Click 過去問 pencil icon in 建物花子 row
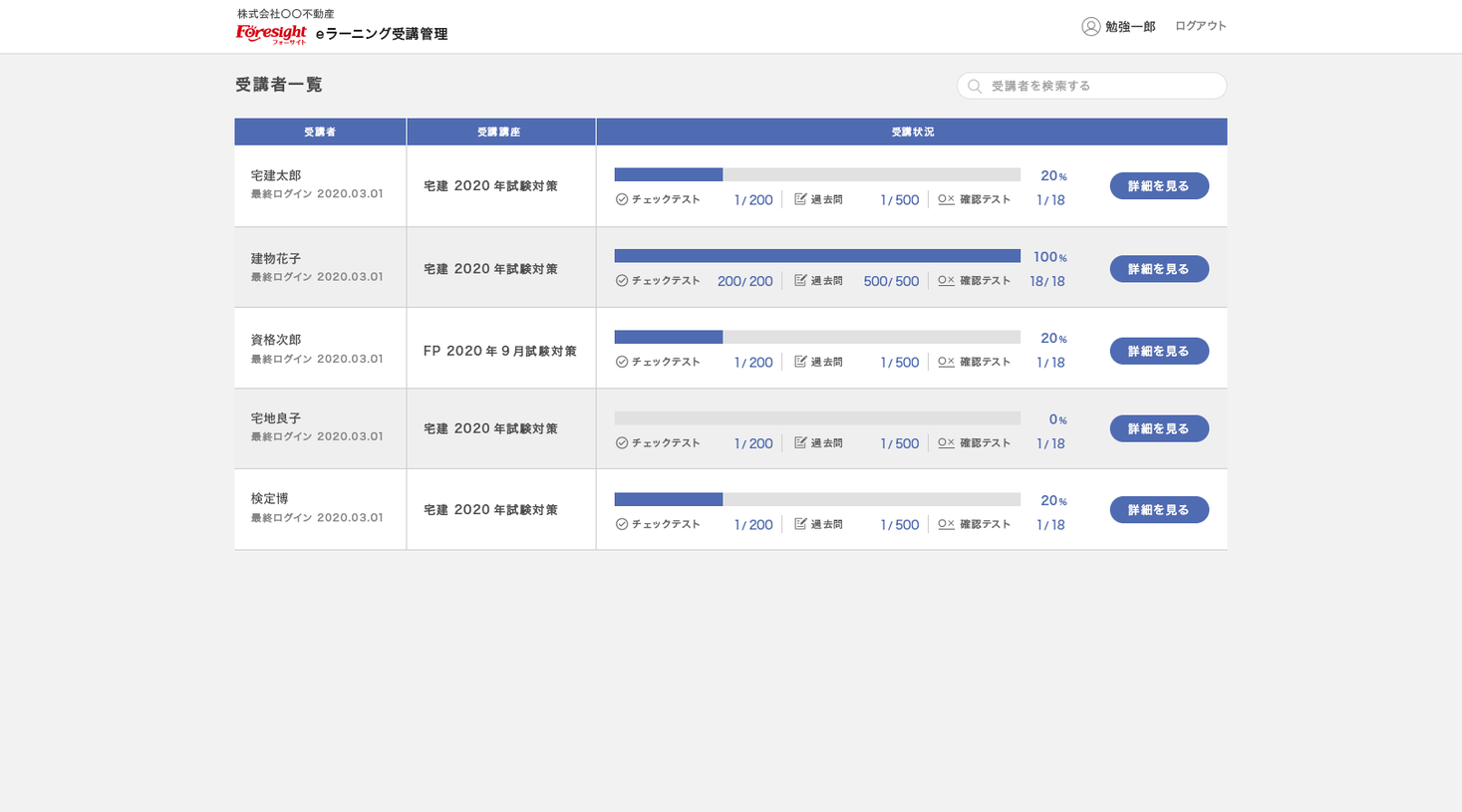Screen dimensions: 1462x812 coord(800,281)
